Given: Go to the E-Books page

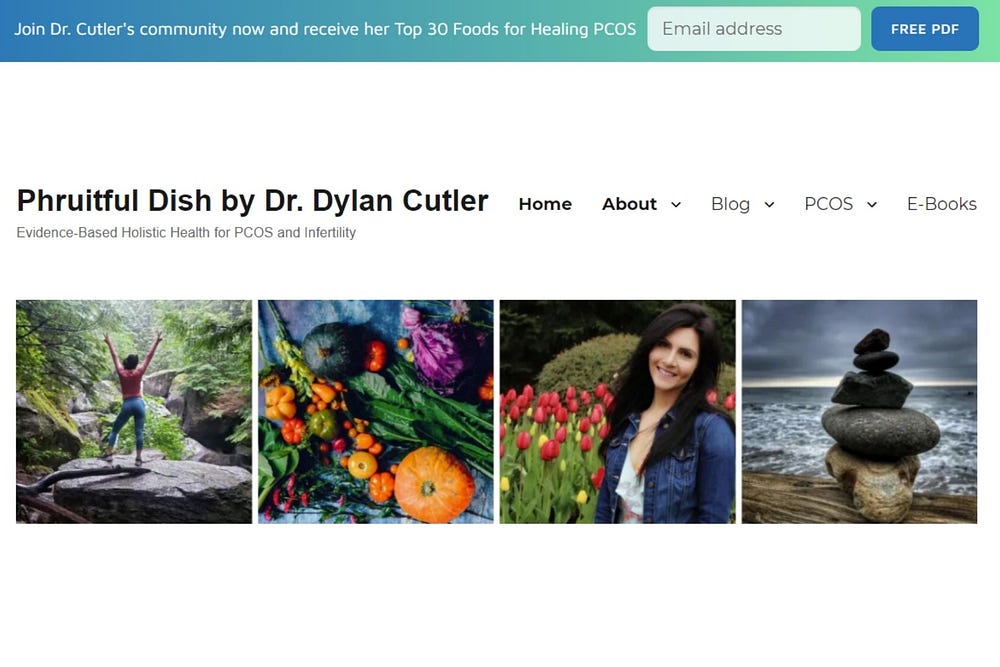Looking at the screenshot, I should (942, 204).
